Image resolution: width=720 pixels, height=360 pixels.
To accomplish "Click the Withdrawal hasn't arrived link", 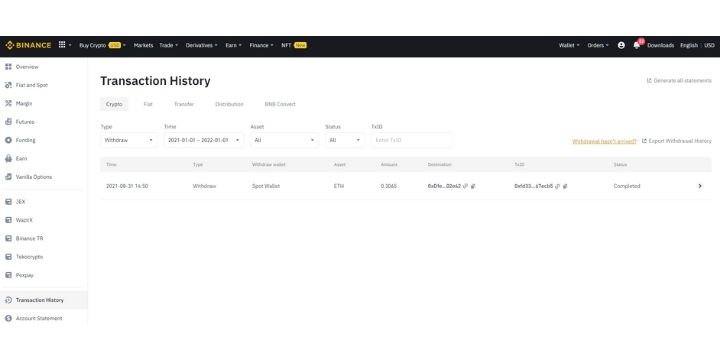I will [x=604, y=141].
